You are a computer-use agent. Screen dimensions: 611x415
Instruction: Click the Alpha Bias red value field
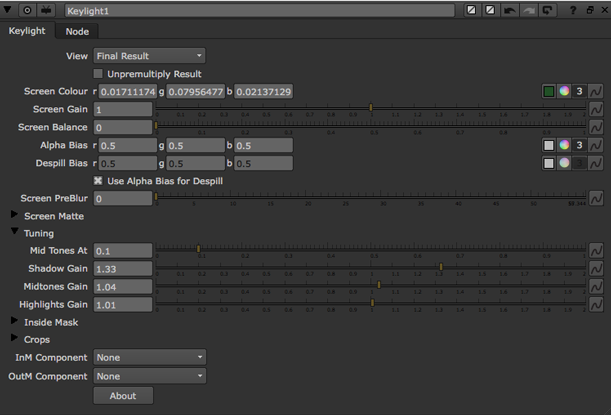[127, 145]
